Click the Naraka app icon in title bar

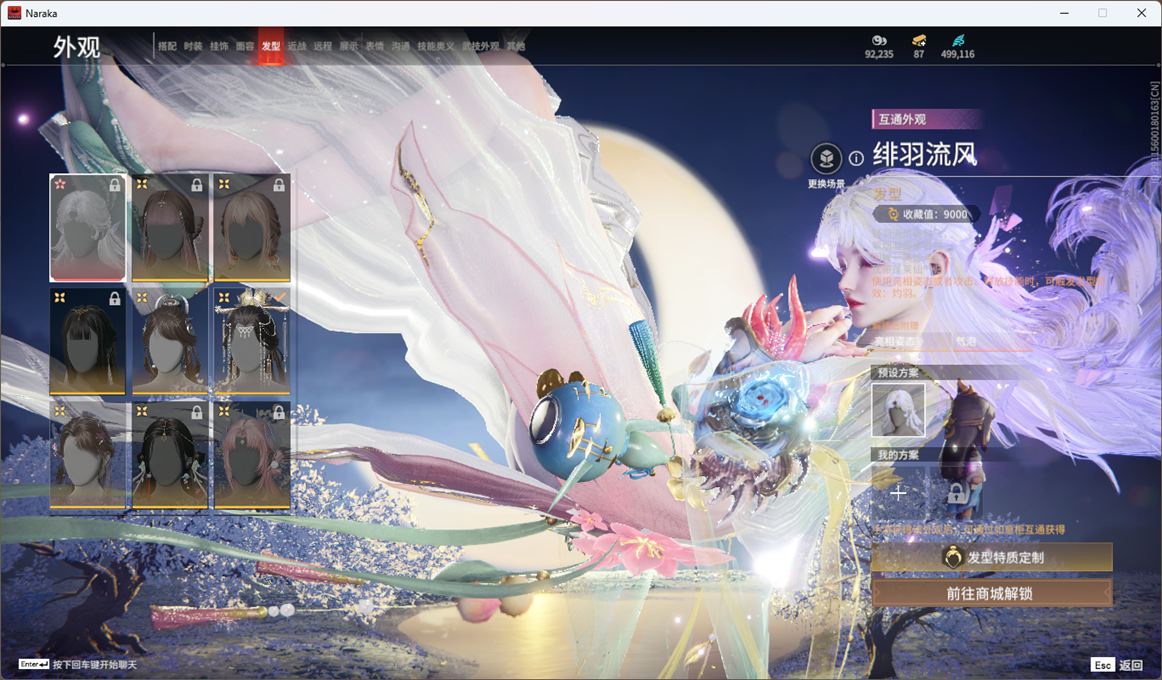click(14, 13)
